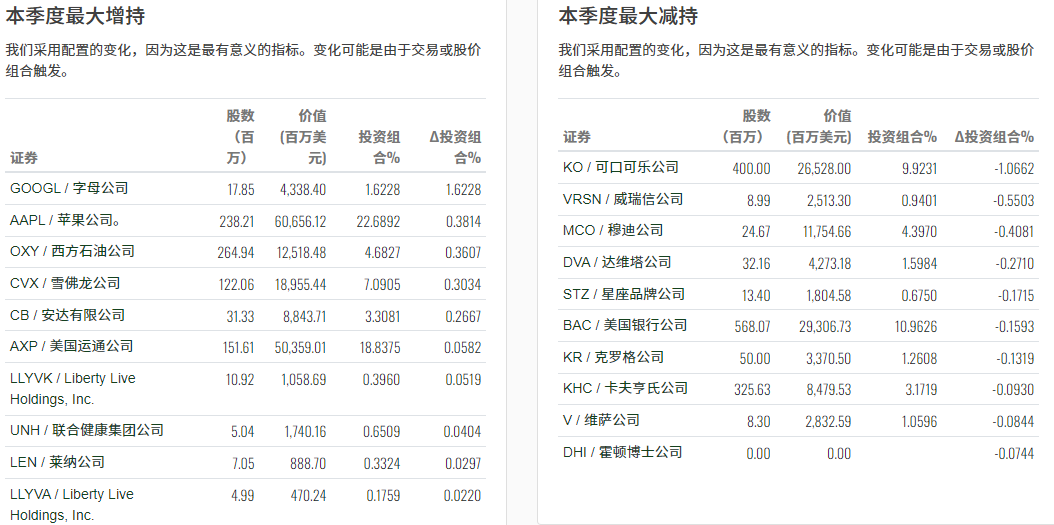This screenshot has height=525, width=1054.
Task: Select LLYVK / Liberty Live Holdings, Inc.
Action: coord(73,389)
